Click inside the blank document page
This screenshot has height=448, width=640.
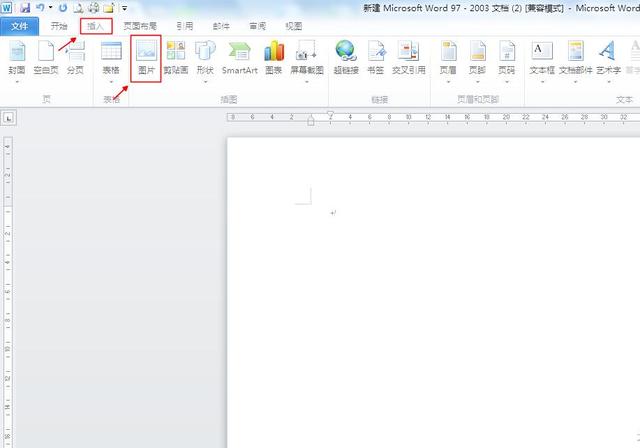[x=433, y=292]
